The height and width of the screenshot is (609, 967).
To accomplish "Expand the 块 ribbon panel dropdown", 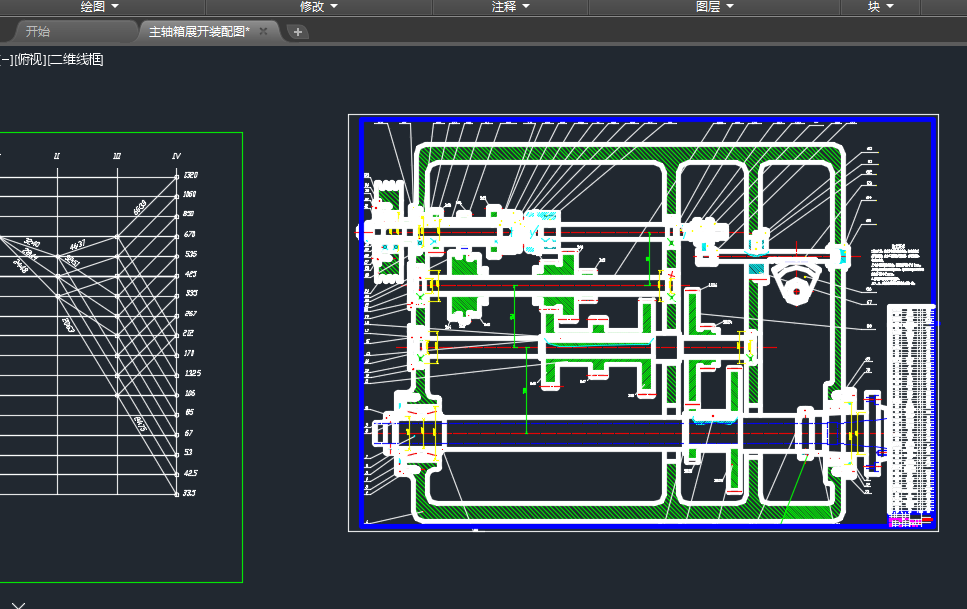I will tap(881, 6).
